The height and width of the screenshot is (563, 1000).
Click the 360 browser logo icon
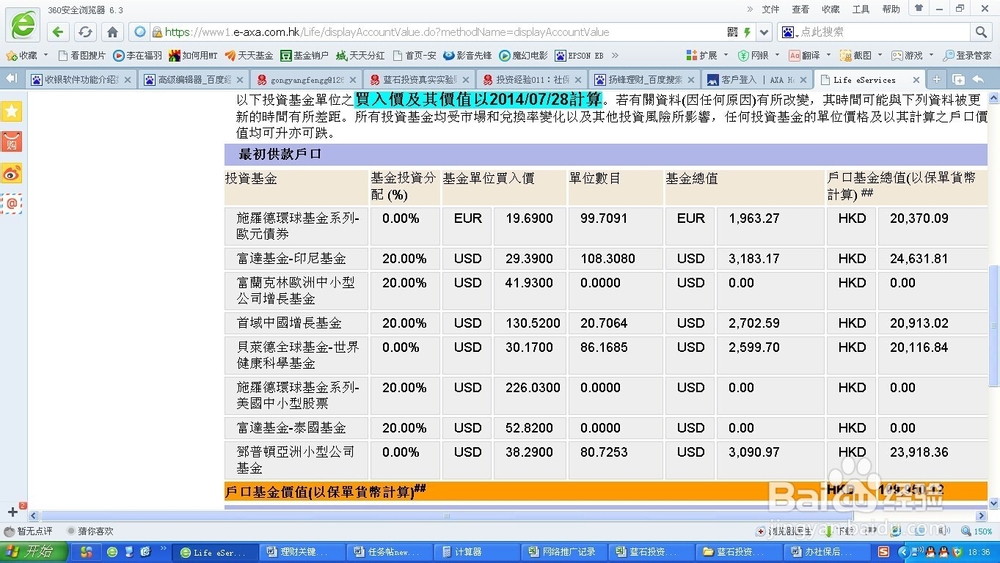pyautogui.click(x=24, y=25)
